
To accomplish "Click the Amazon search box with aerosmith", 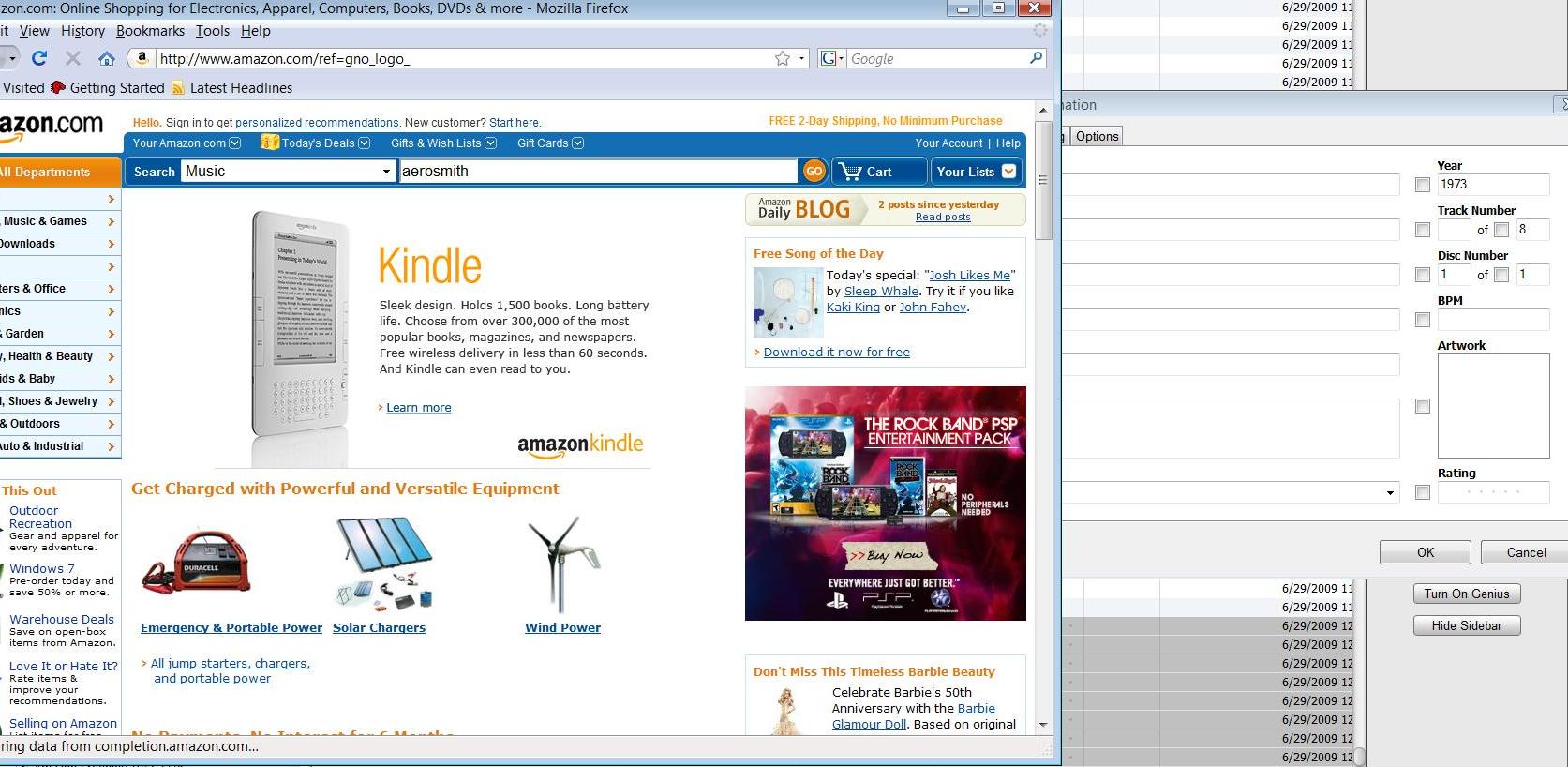I will click(x=598, y=172).
